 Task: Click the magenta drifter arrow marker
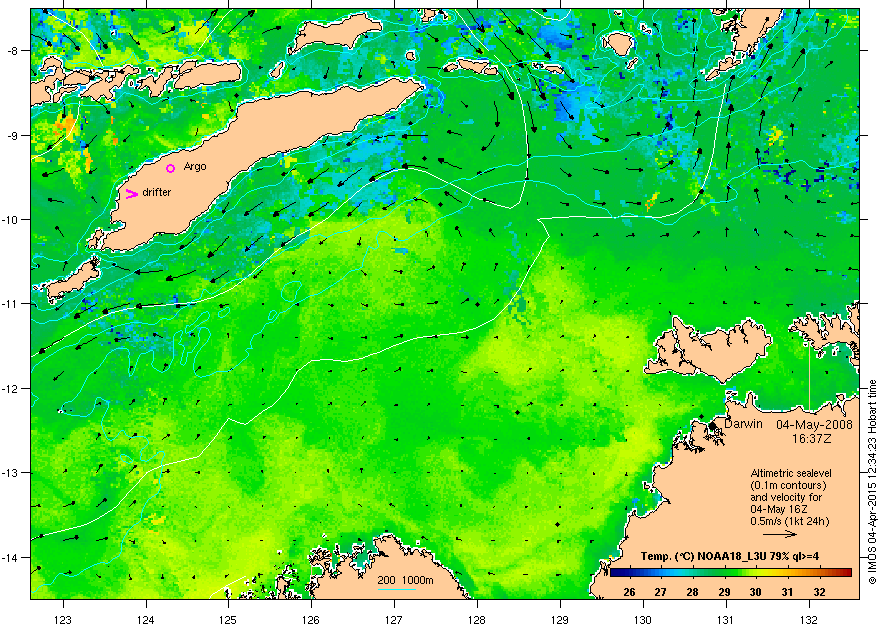(132, 194)
